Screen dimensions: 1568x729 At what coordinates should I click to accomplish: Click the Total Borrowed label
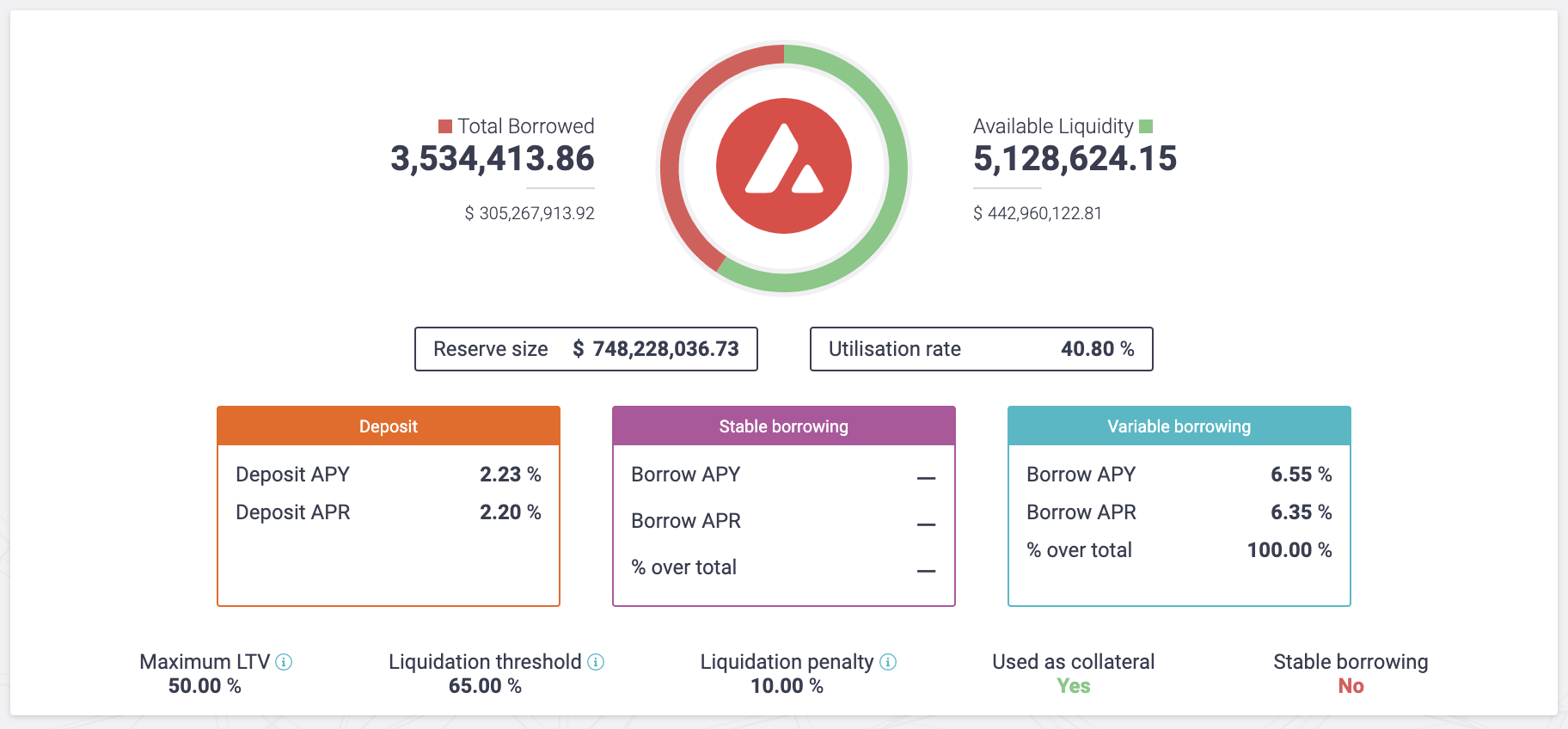526,126
